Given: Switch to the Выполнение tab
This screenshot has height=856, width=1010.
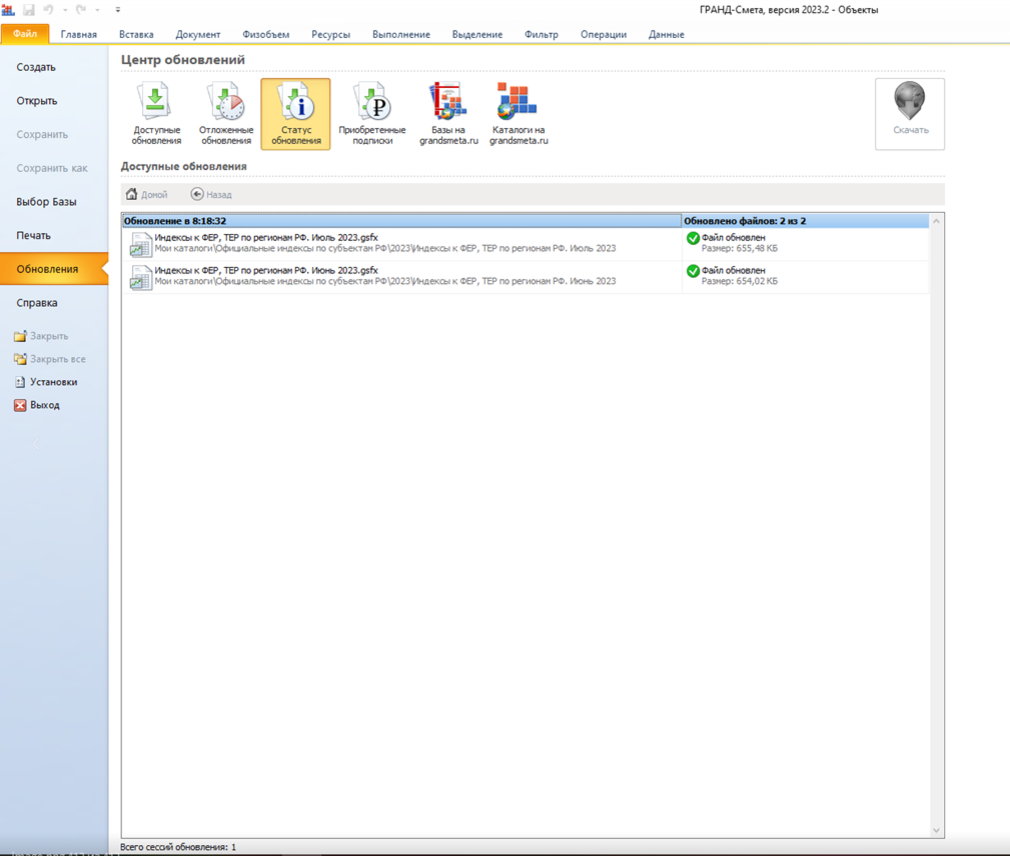Looking at the screenshot, I should point(401,34).
